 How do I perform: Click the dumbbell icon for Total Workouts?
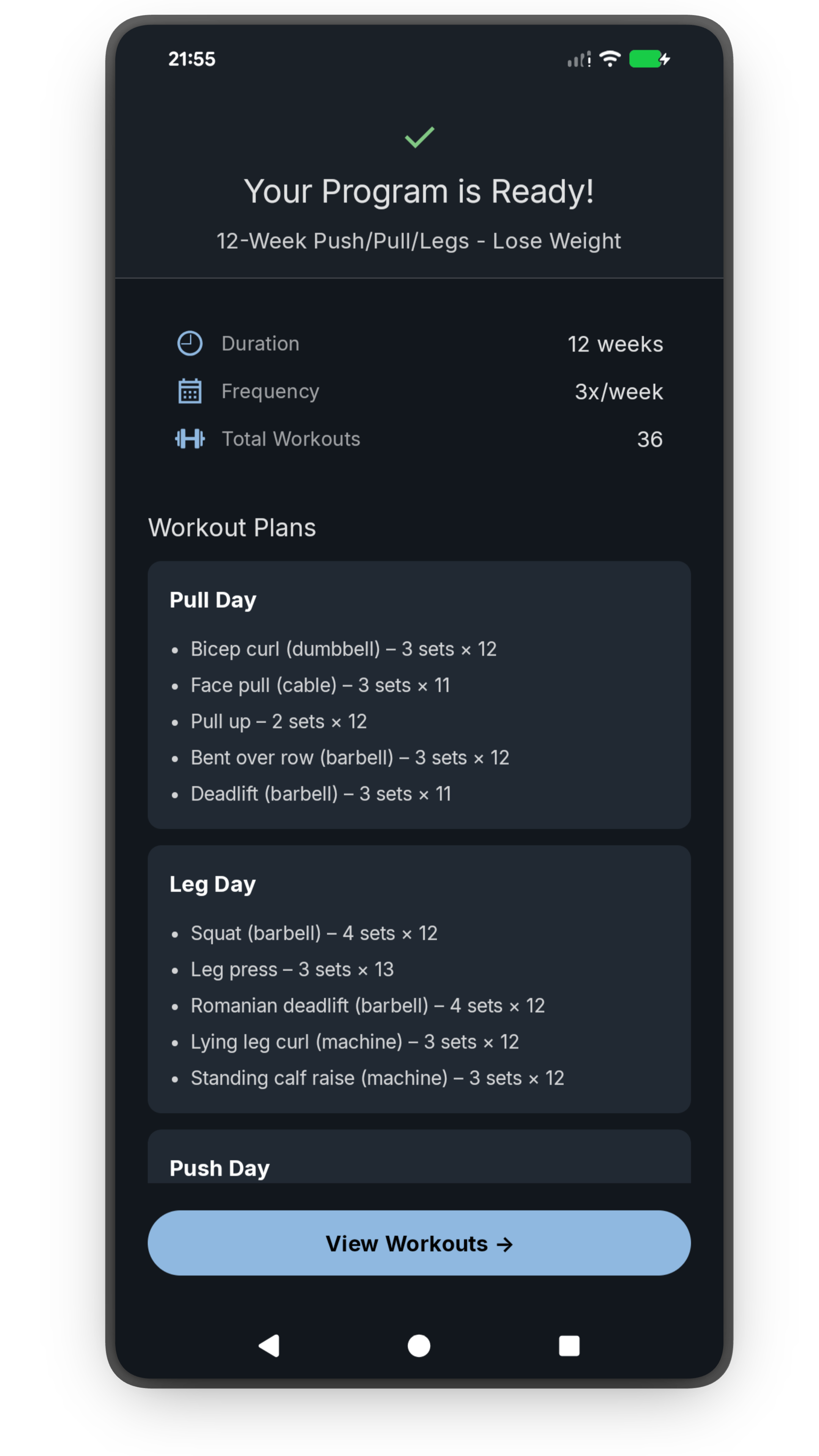tap(190, 439)
